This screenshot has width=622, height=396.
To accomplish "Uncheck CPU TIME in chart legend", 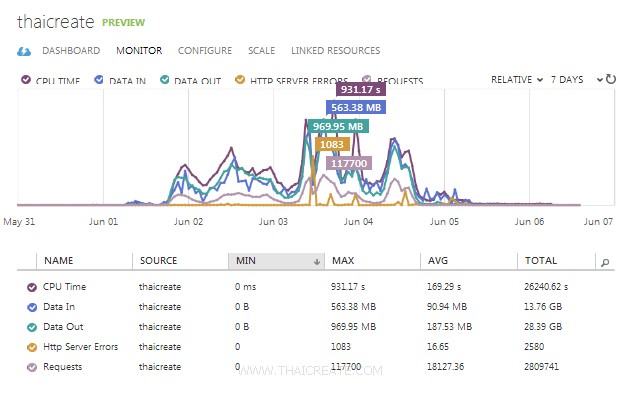I will pyautogui.click(x=26, y=80).
